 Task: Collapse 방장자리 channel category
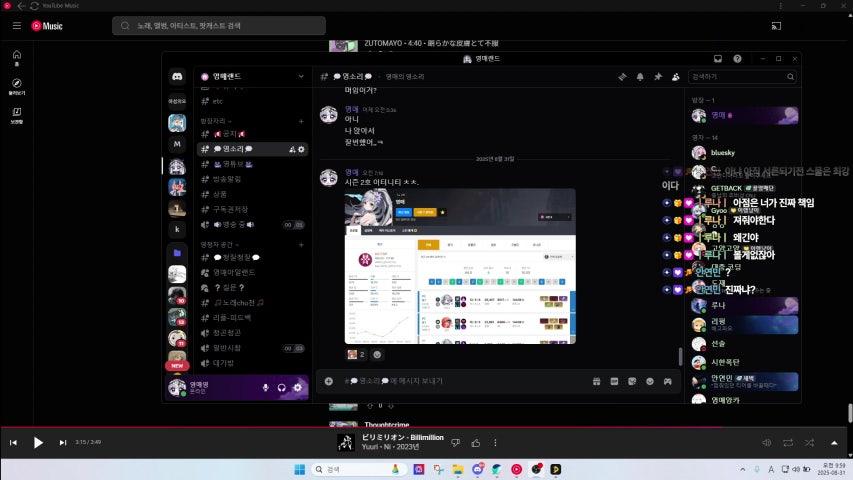click(x=216, y=121)
